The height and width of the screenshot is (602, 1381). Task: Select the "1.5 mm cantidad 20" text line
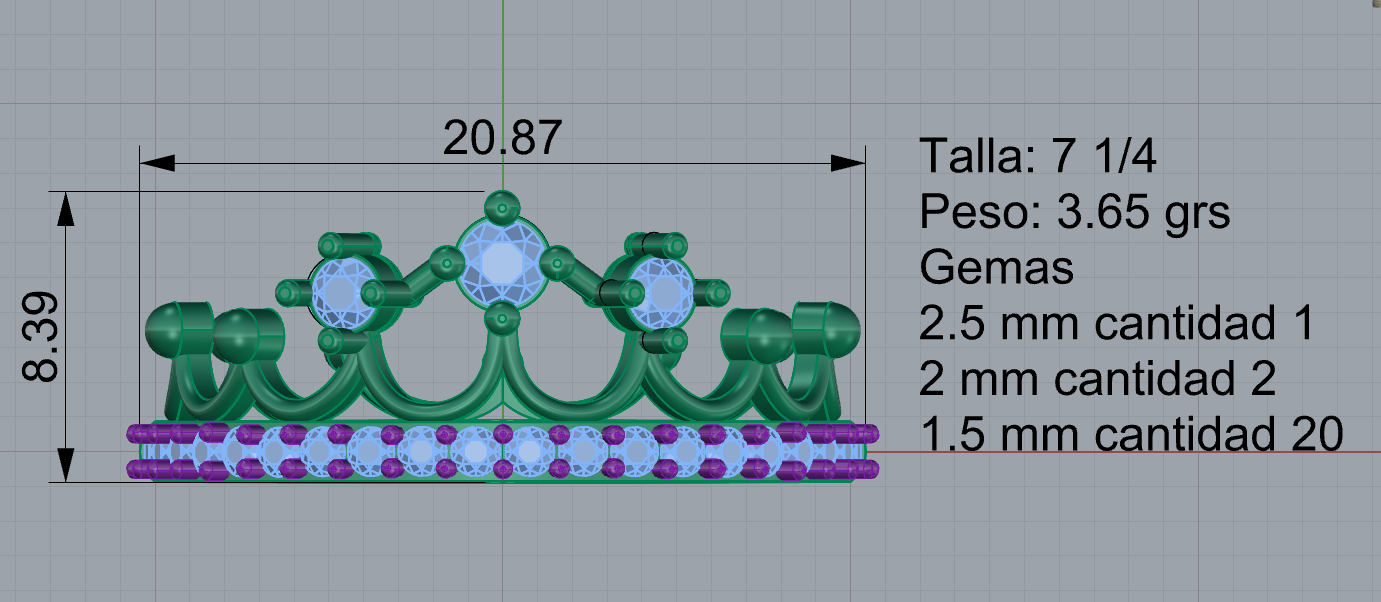coord(1130,434)
